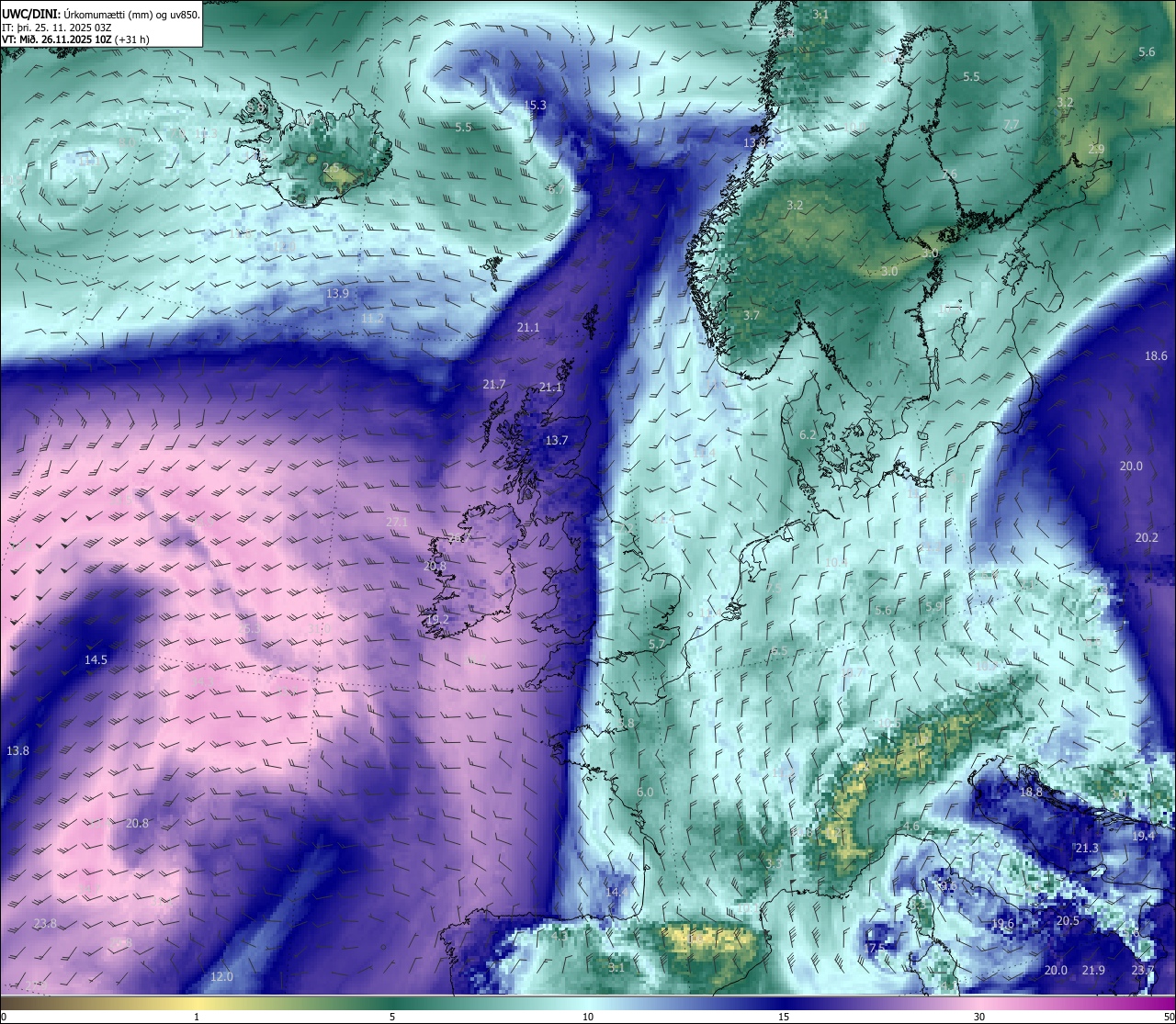Click the 12.0 value near bottom

click(221, 976)
